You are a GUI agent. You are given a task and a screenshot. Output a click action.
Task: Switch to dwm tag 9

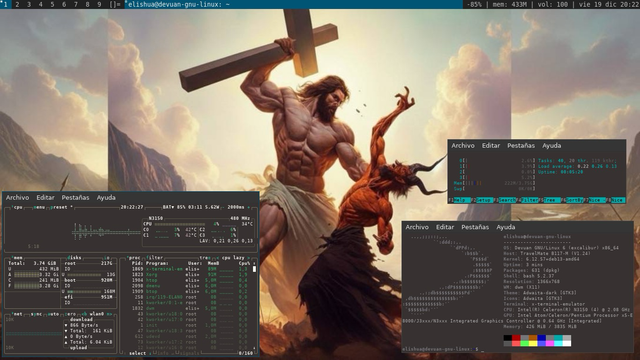99,4
